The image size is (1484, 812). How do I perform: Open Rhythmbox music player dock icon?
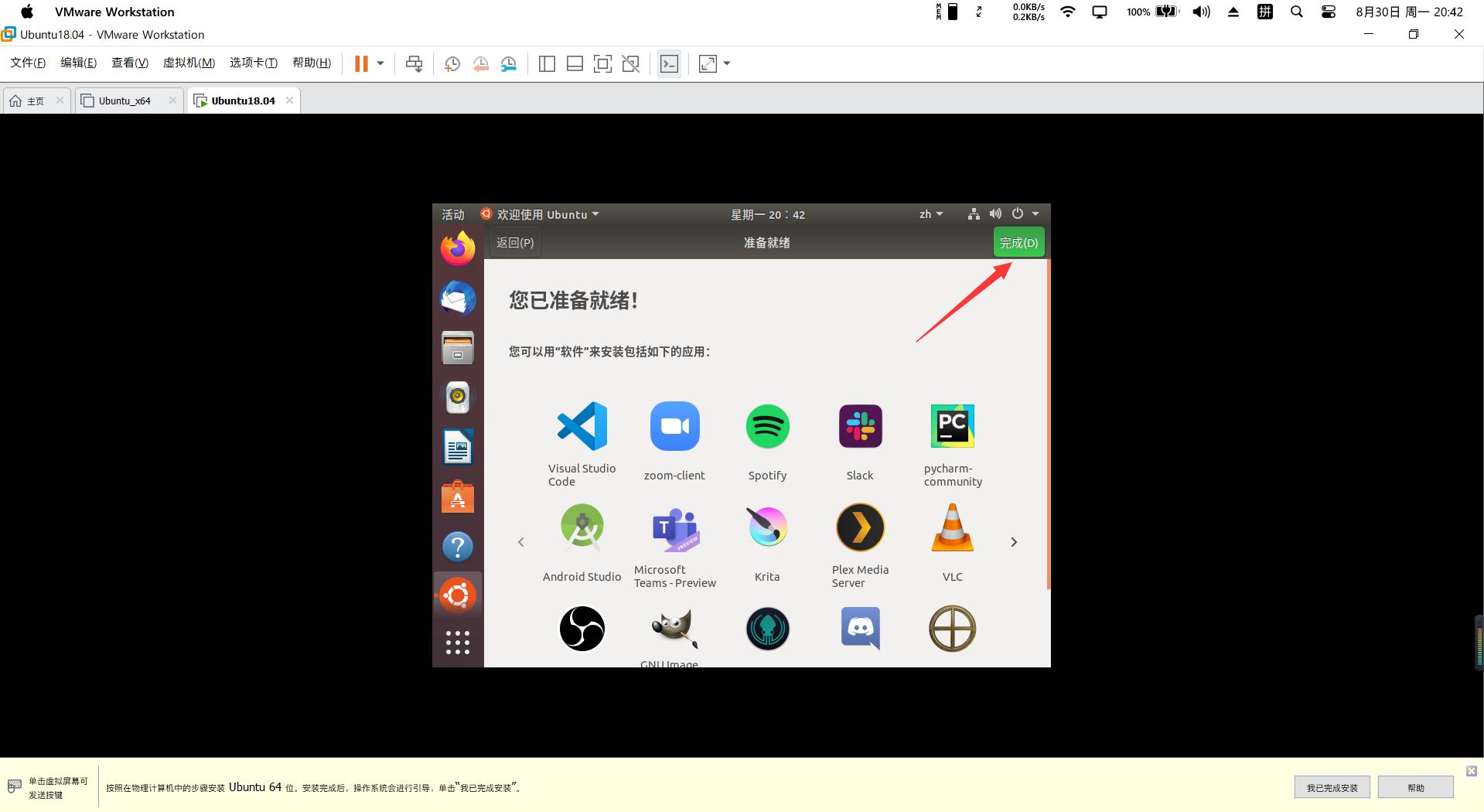point(458,397)
